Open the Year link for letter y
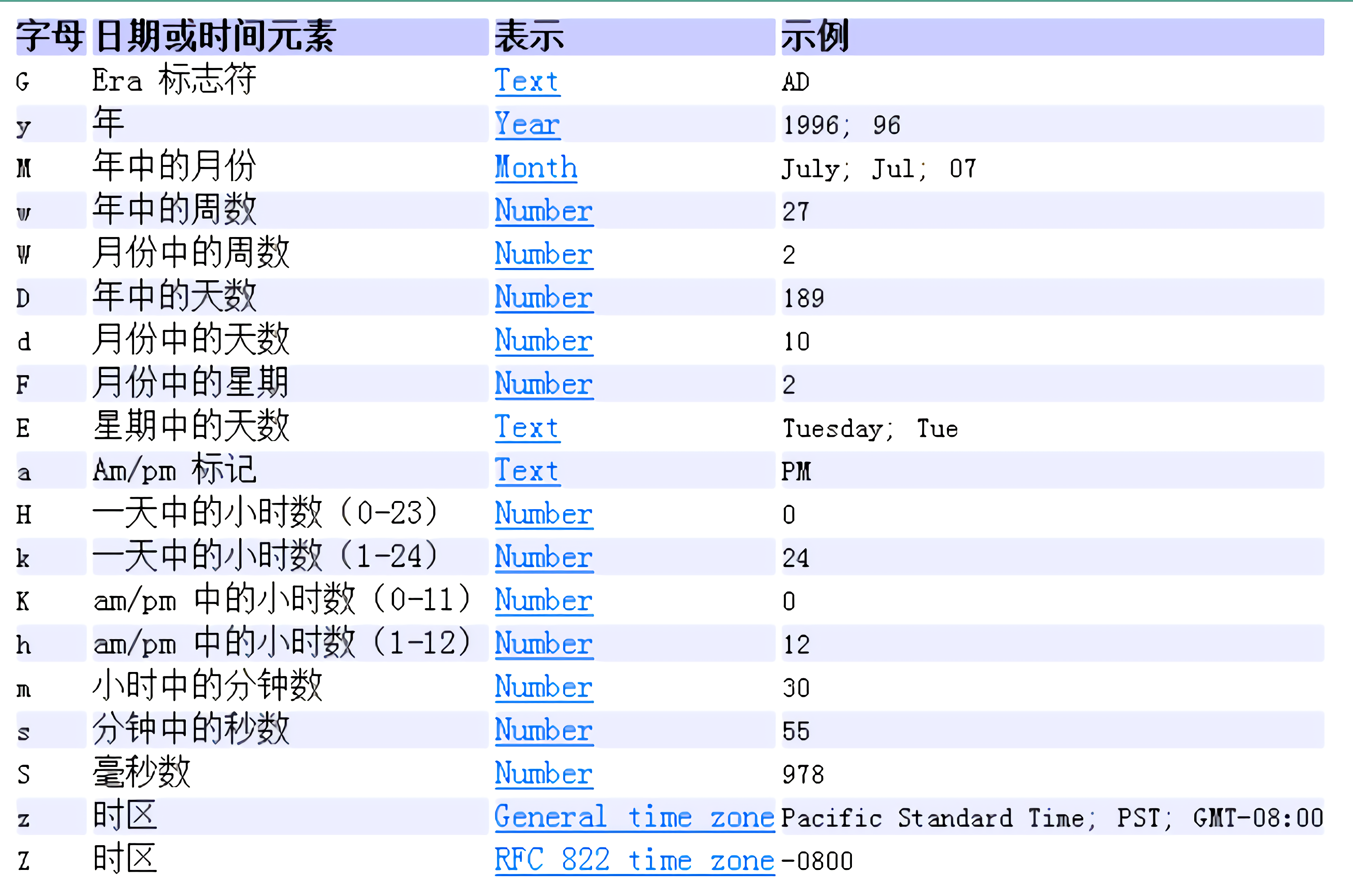This screenshot has height=896, width=1353. [x=527, y=125]
